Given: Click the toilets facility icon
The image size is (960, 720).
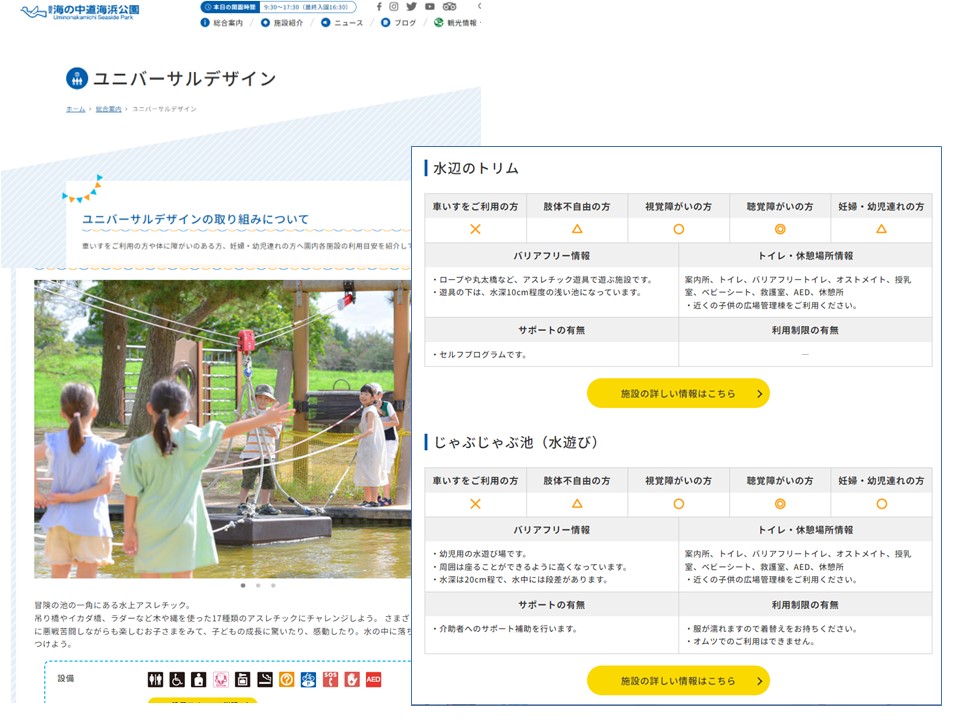Looking at the screenshot, I should [x=156, y=679].
